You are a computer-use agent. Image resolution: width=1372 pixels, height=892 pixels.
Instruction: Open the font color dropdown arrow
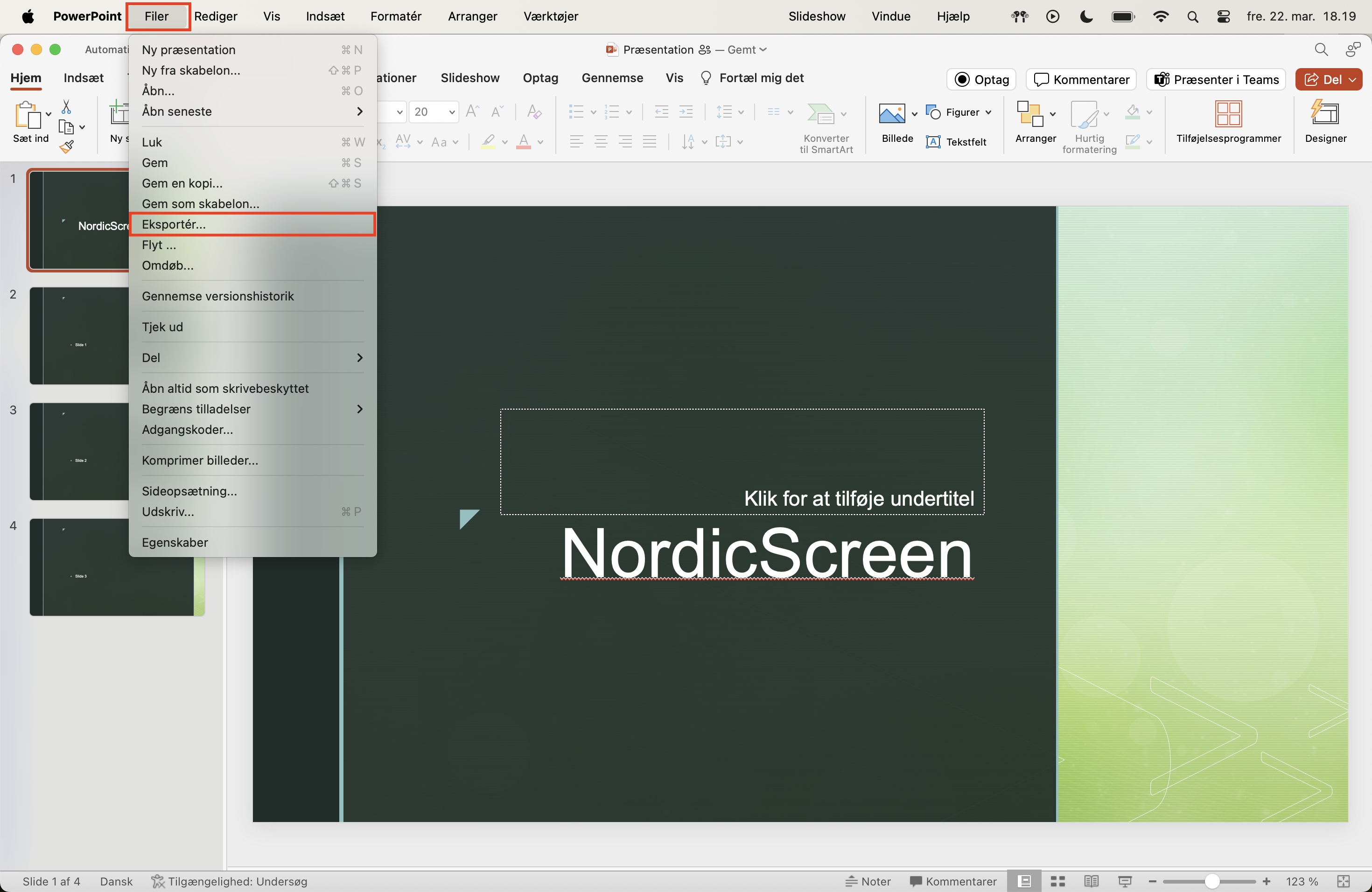(540, 142)
